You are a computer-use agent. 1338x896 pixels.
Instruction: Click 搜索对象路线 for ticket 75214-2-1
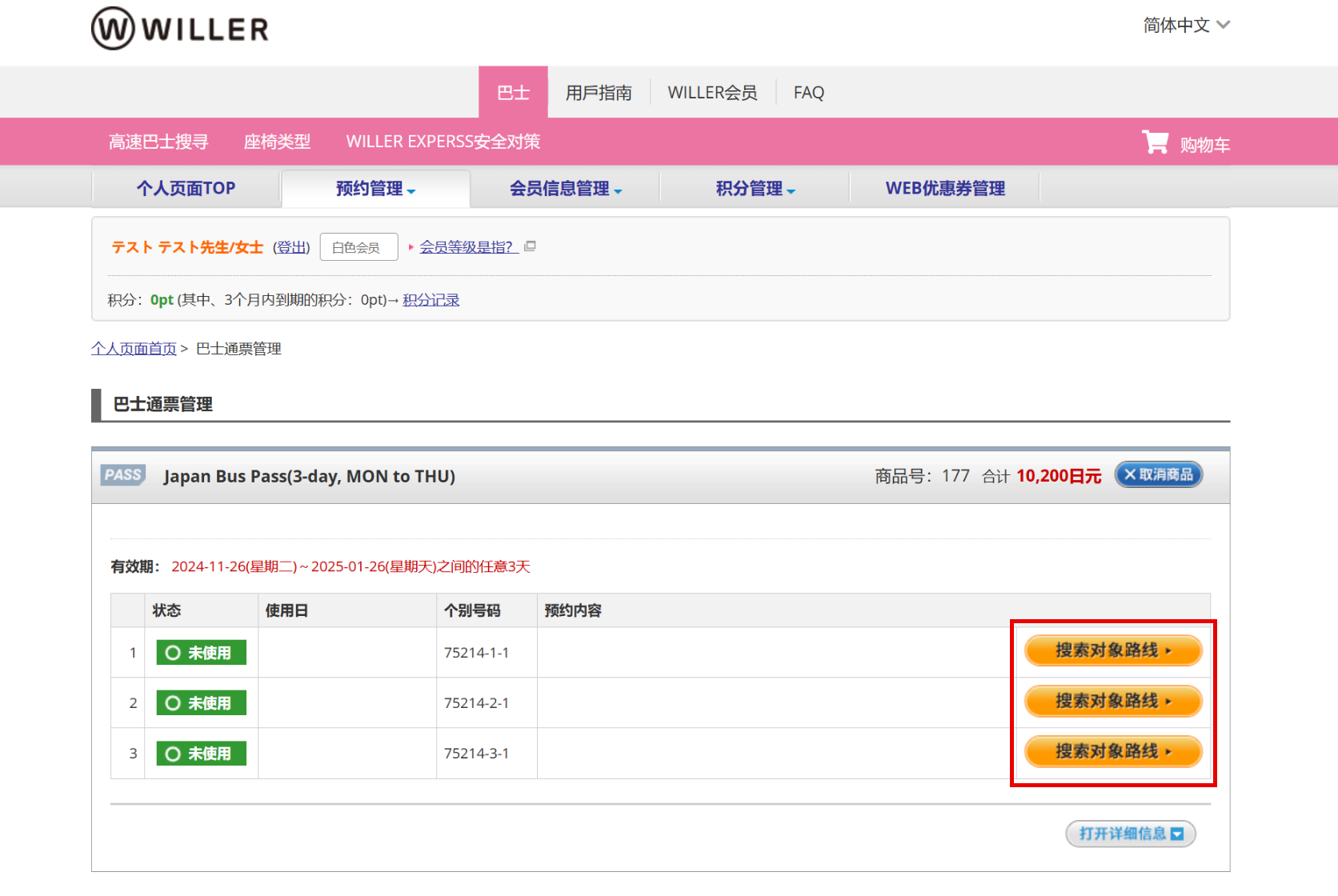[1113, 701]
